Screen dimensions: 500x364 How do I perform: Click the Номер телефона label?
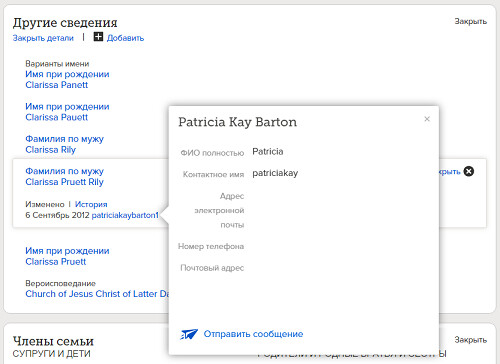211,247
